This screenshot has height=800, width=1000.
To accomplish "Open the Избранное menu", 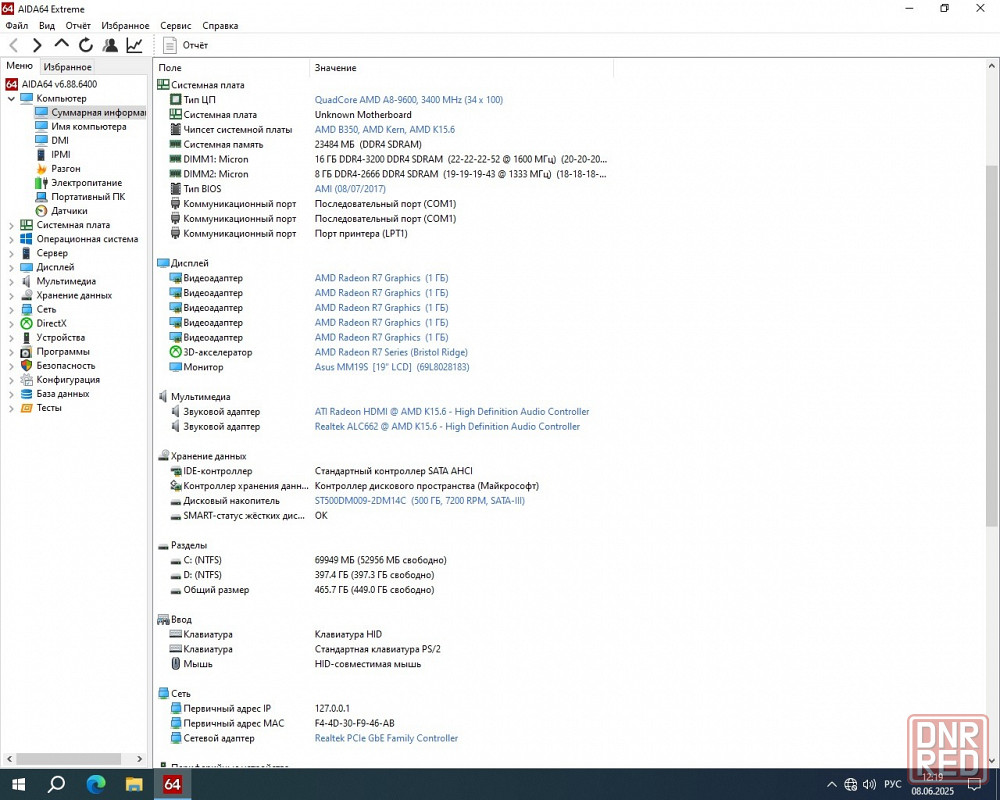I will [125, 26].
